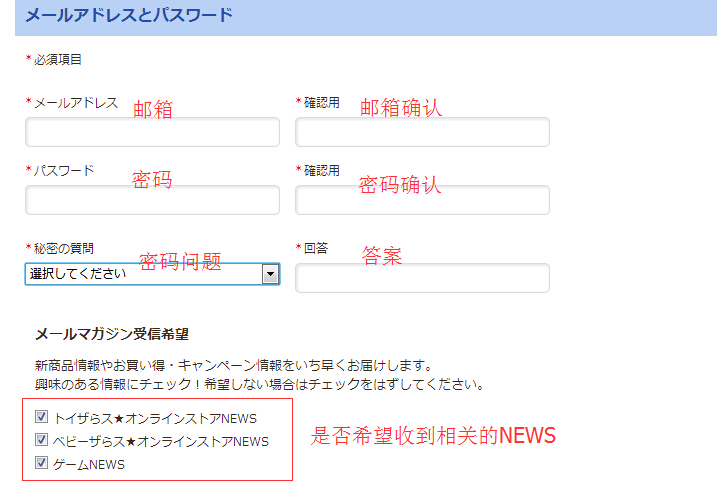The image size is (717, 503).
Task: Click the メールマガジン受信希望 heading
Action: 111,334
